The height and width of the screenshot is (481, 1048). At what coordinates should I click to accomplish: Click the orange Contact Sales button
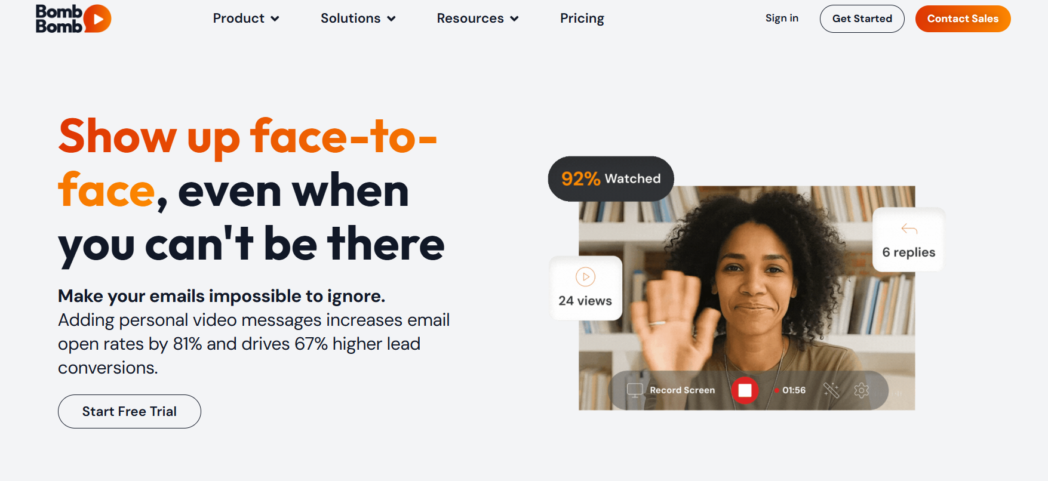pos(963,19)
